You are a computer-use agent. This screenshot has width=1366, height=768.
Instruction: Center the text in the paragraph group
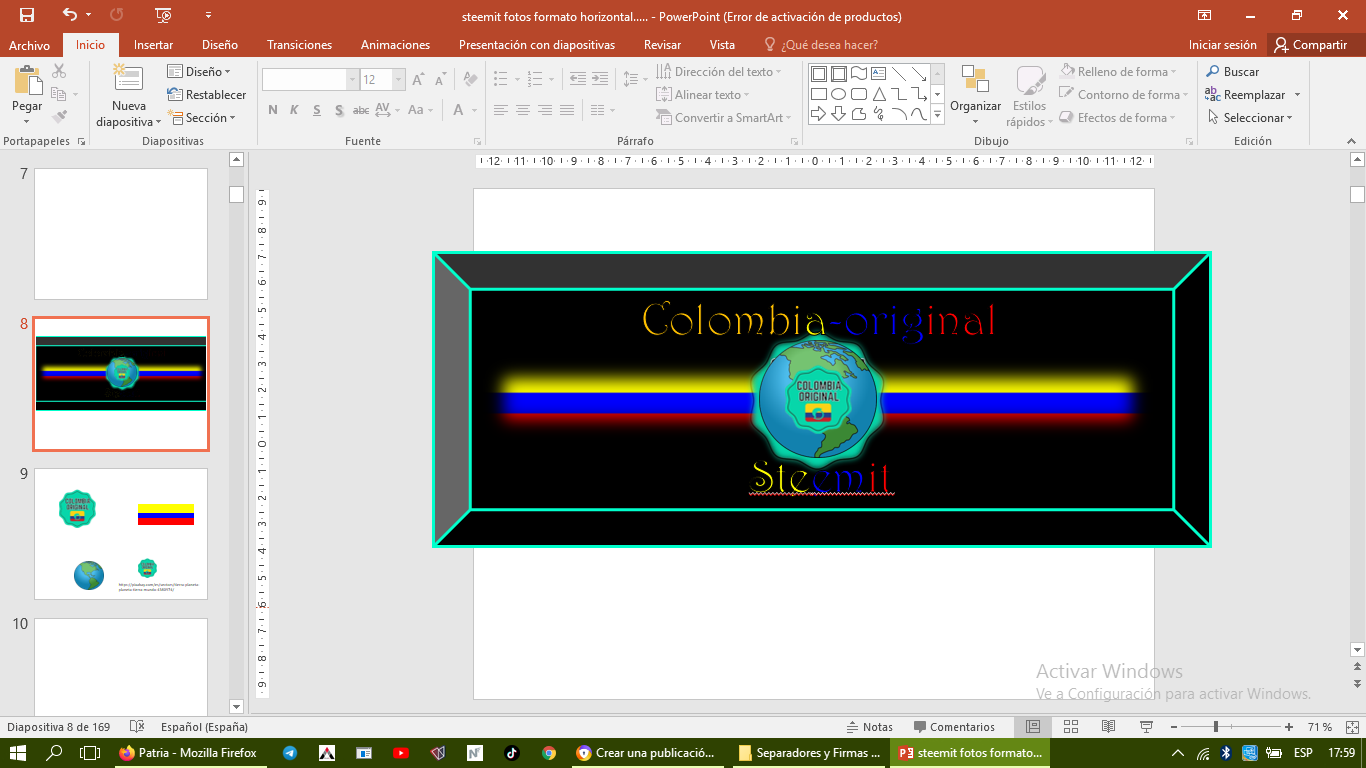[x=523, y=110]
